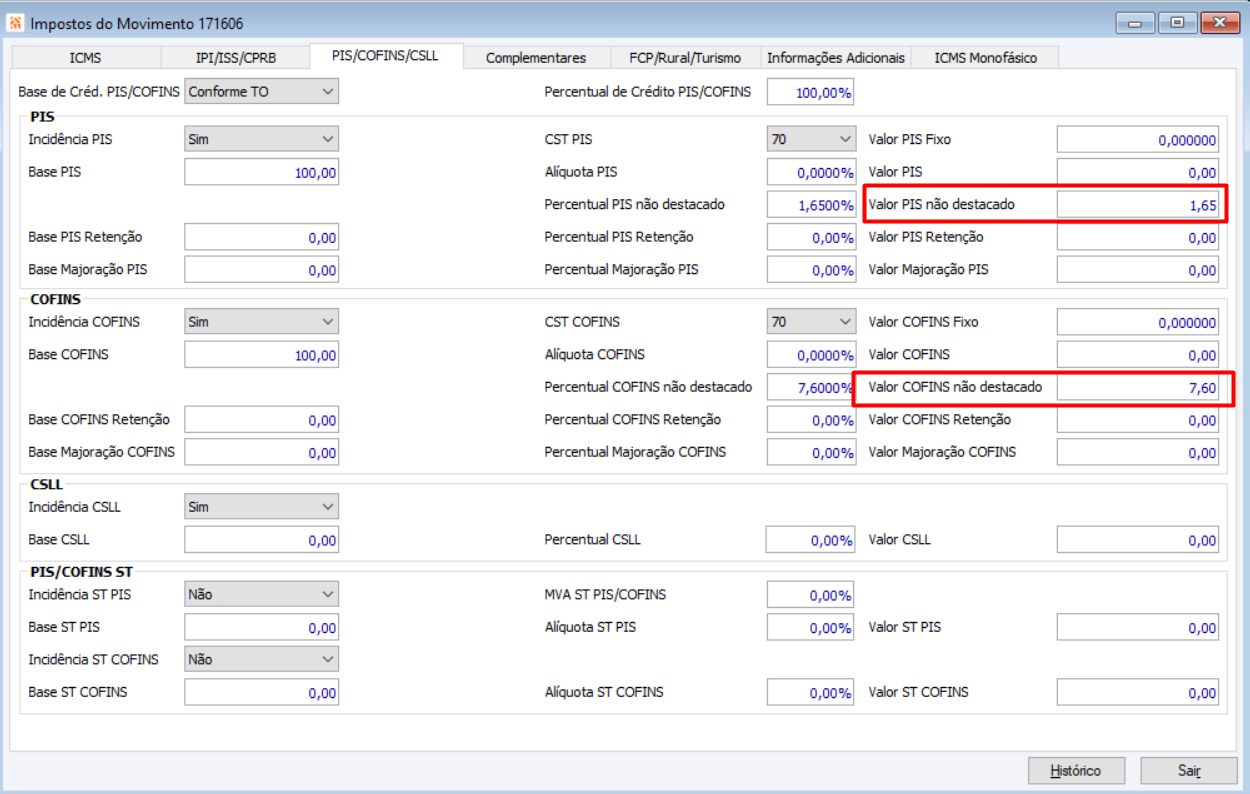Minimize the Impostos do Movimento window

(x=1135, y=23)
